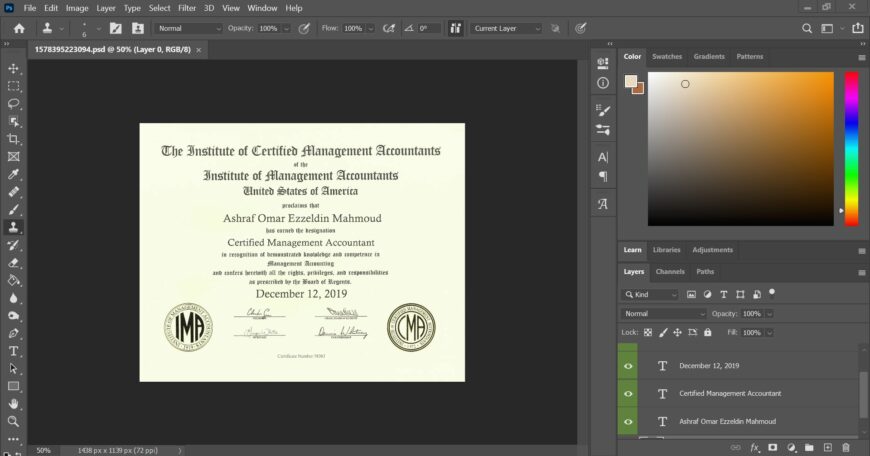This screenshot has width=870, height=456.
Task: Select the Clone Stamp tool in toolbox
Action: [x=13, y=227]
